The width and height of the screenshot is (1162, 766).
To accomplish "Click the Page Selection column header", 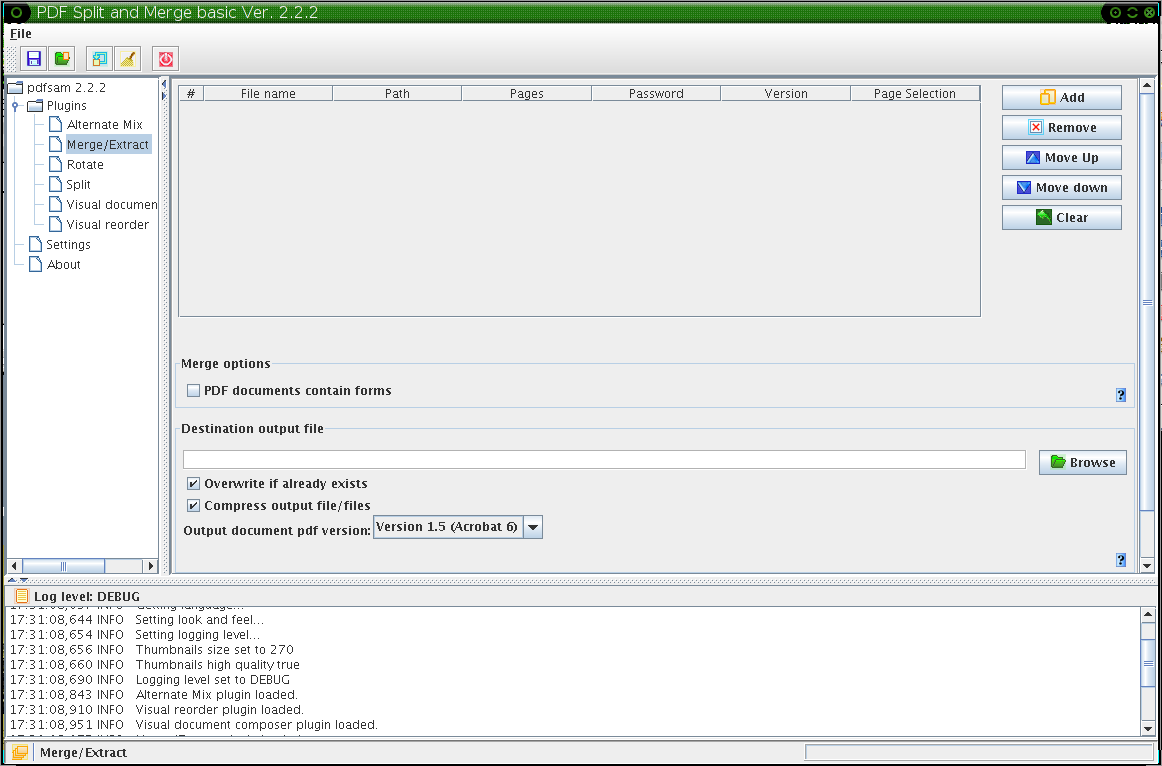I will tap(915, 93).
